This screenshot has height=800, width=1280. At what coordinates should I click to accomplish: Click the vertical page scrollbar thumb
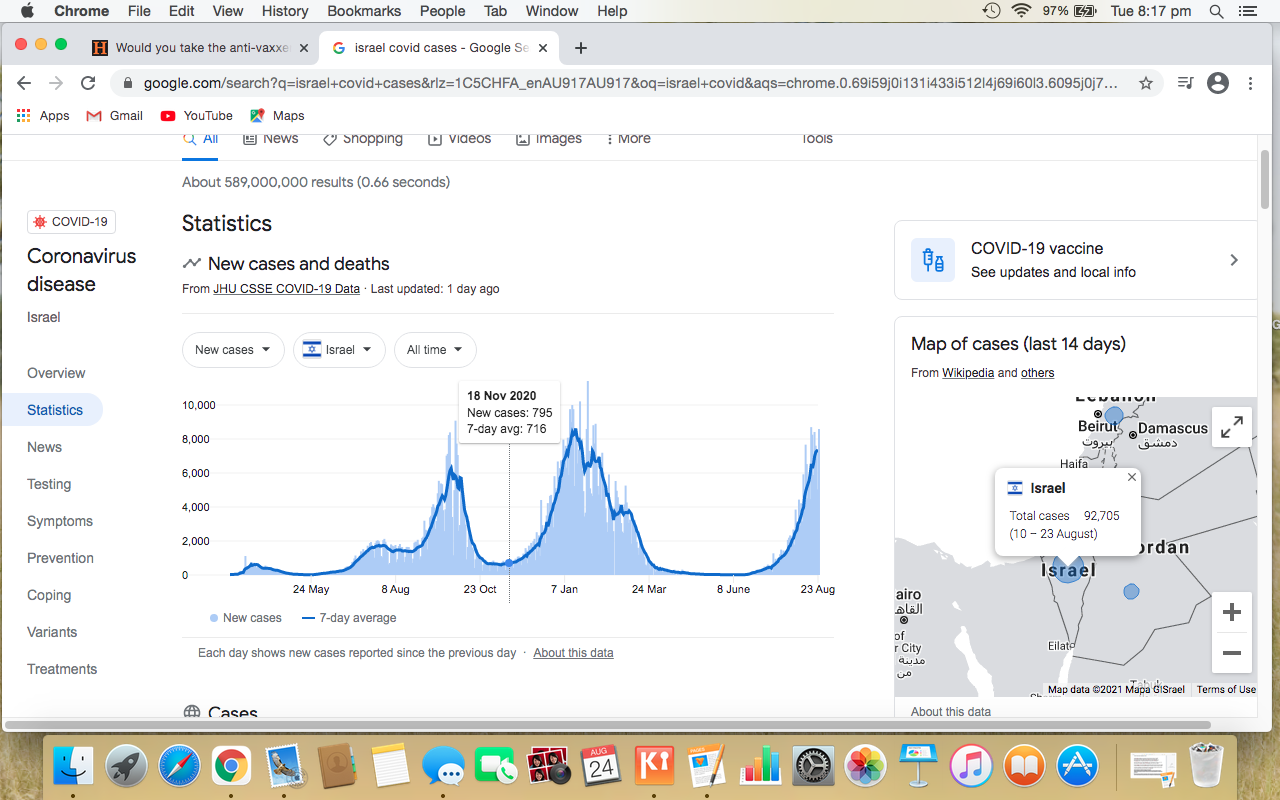coord(1265,178)
